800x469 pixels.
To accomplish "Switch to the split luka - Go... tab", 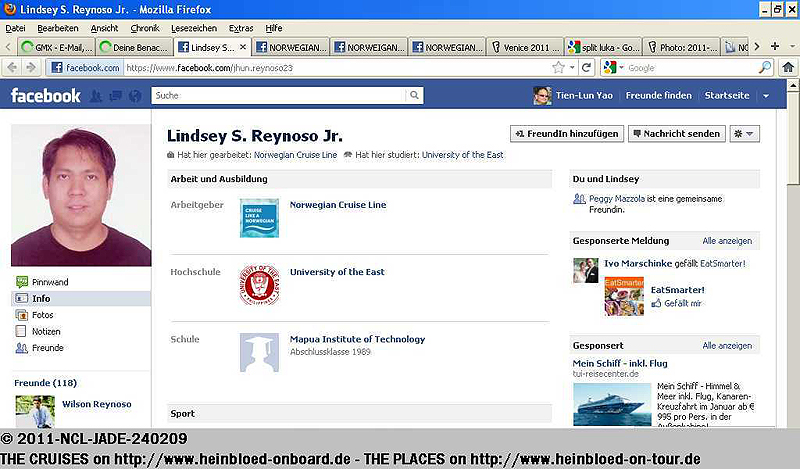I will pyautogui.click(x=604, y=47).
